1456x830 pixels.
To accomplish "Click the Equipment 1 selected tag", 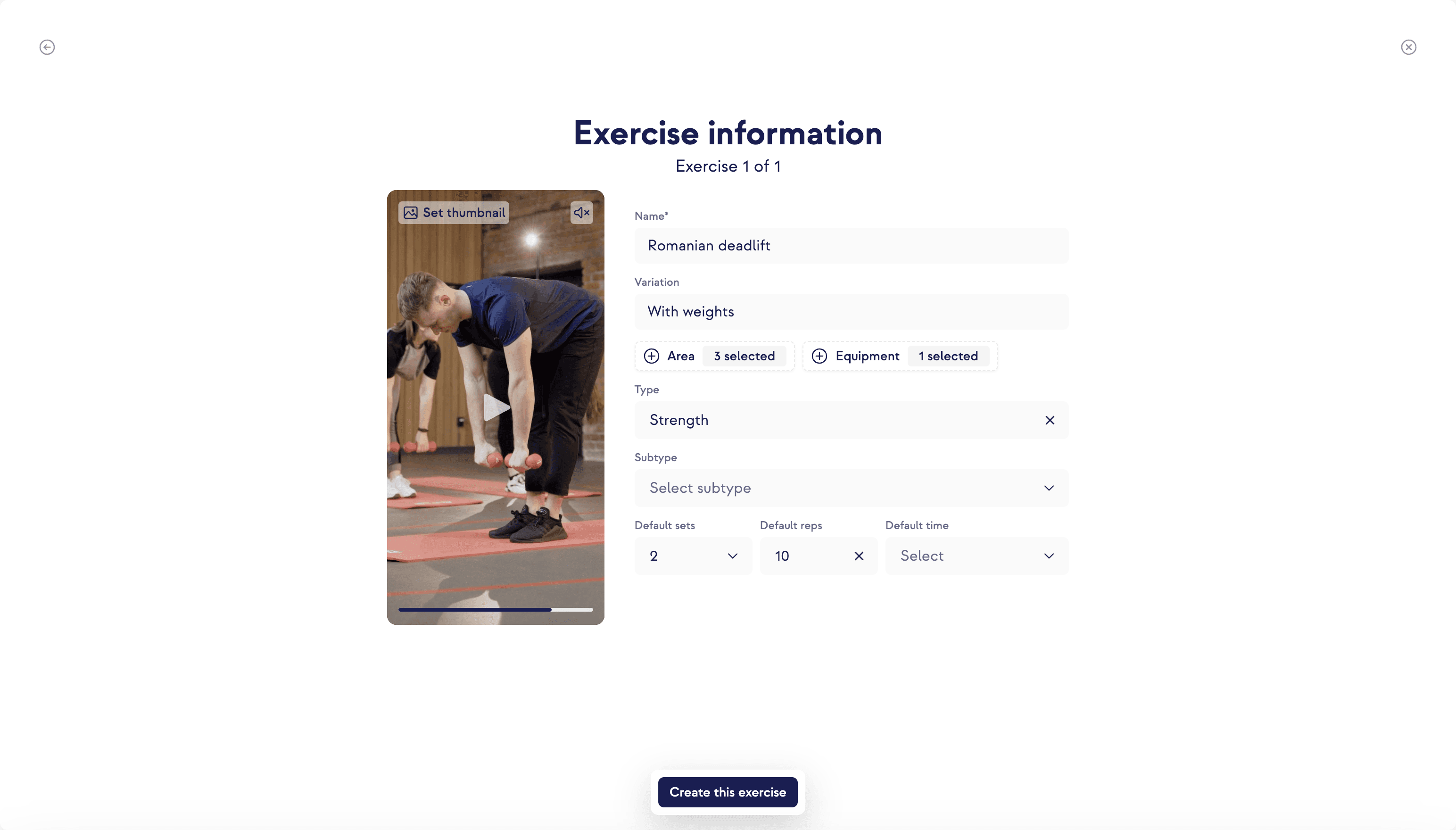I will 900,356.
